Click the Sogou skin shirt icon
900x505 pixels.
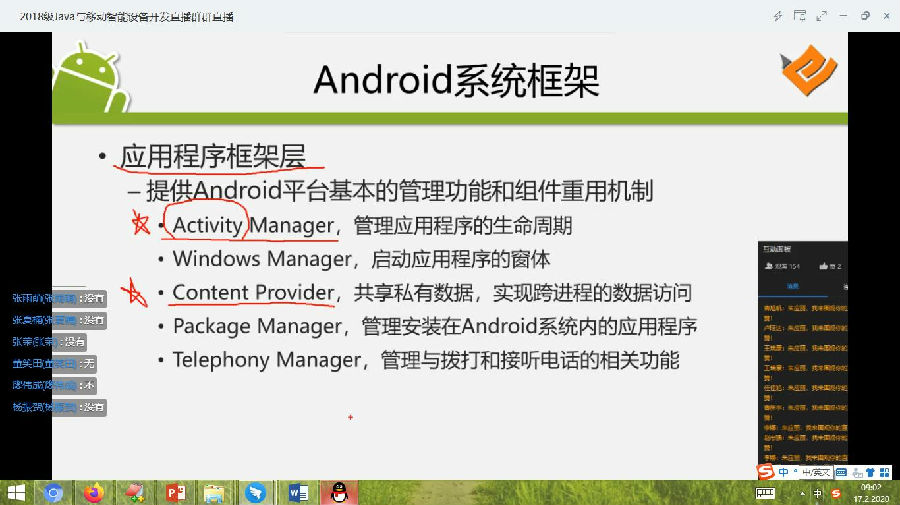(x=871, y=472)
